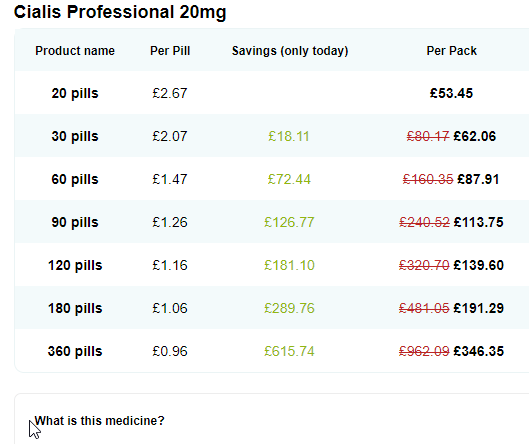Click the £346.35 pack price
The height and width of the screenshot is (444, 529).
478,351
